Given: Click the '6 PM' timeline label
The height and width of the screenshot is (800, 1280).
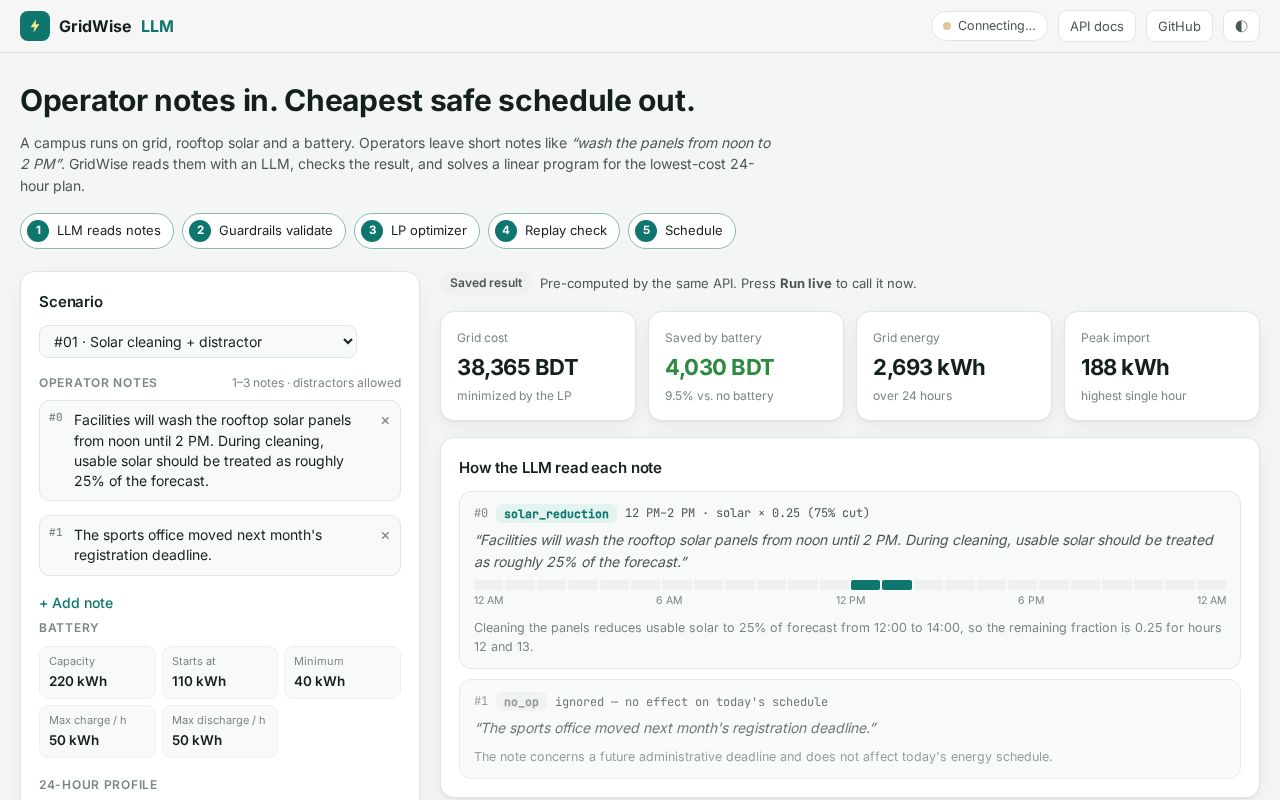Looking at the screenshot, I should 1031,601.
